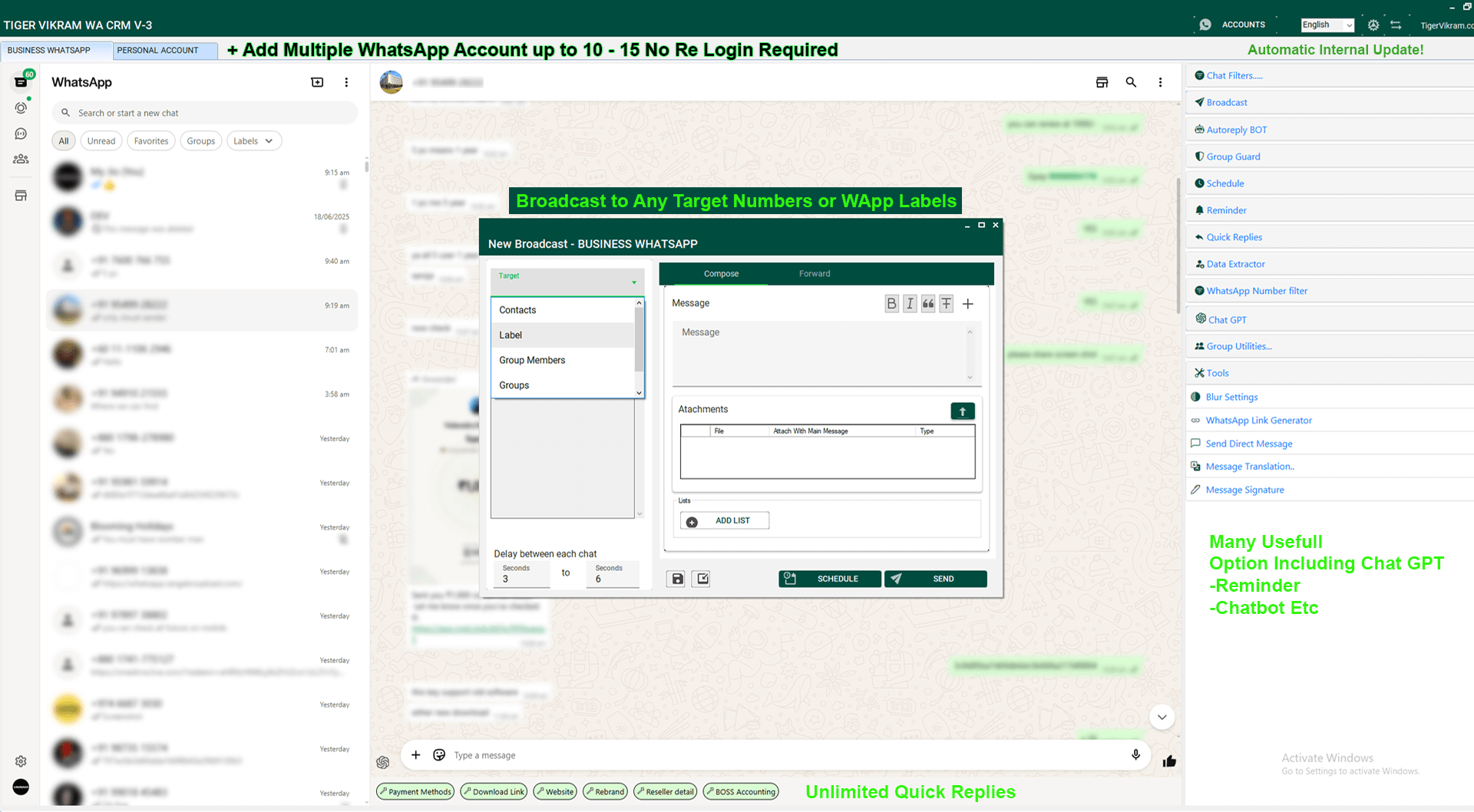The image size is (1474, 812).
Task: Jump to latest message with down chevron
Action: [1162, 717]
